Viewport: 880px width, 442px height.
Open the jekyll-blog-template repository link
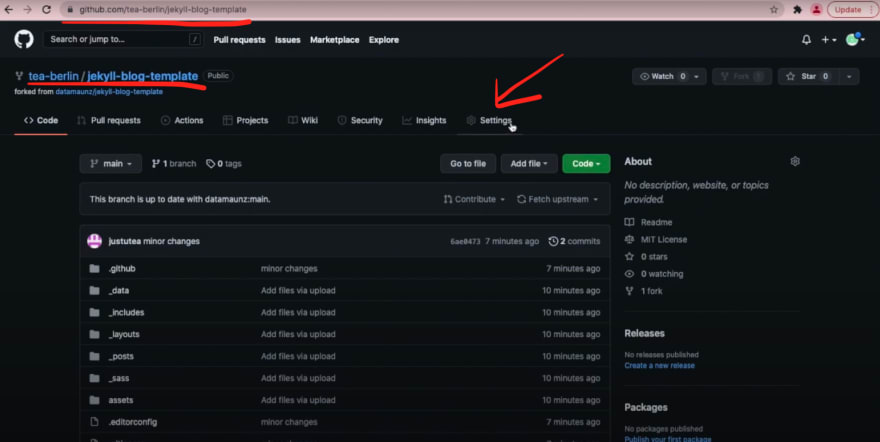[x=143, y=76]
